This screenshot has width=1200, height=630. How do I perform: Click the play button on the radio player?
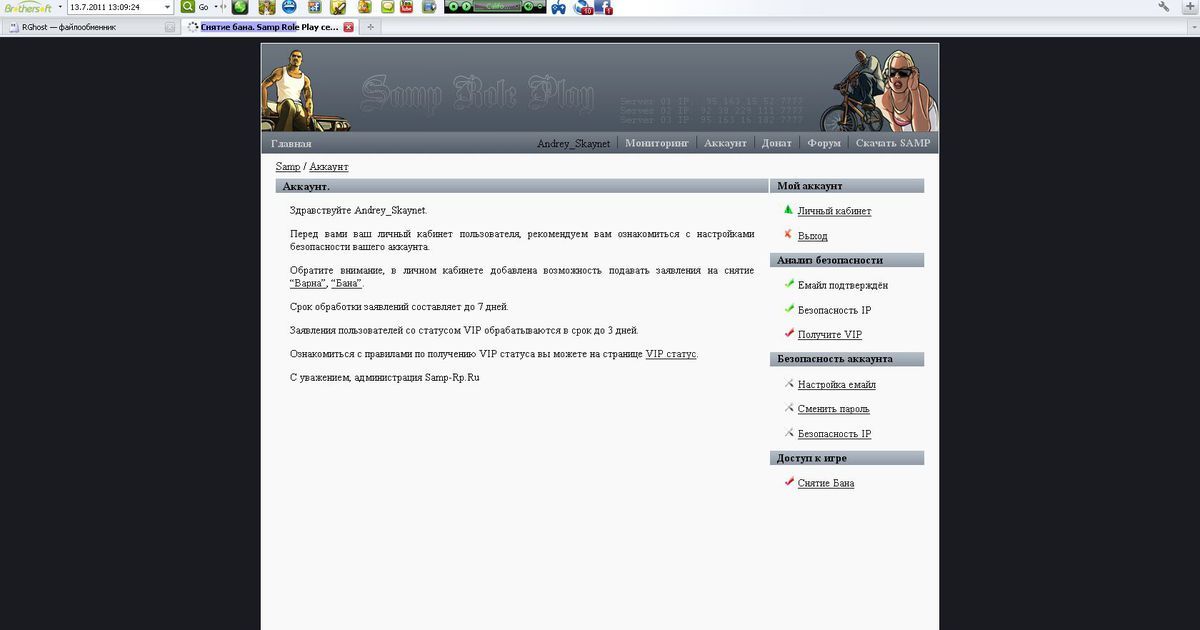[465, 7]
